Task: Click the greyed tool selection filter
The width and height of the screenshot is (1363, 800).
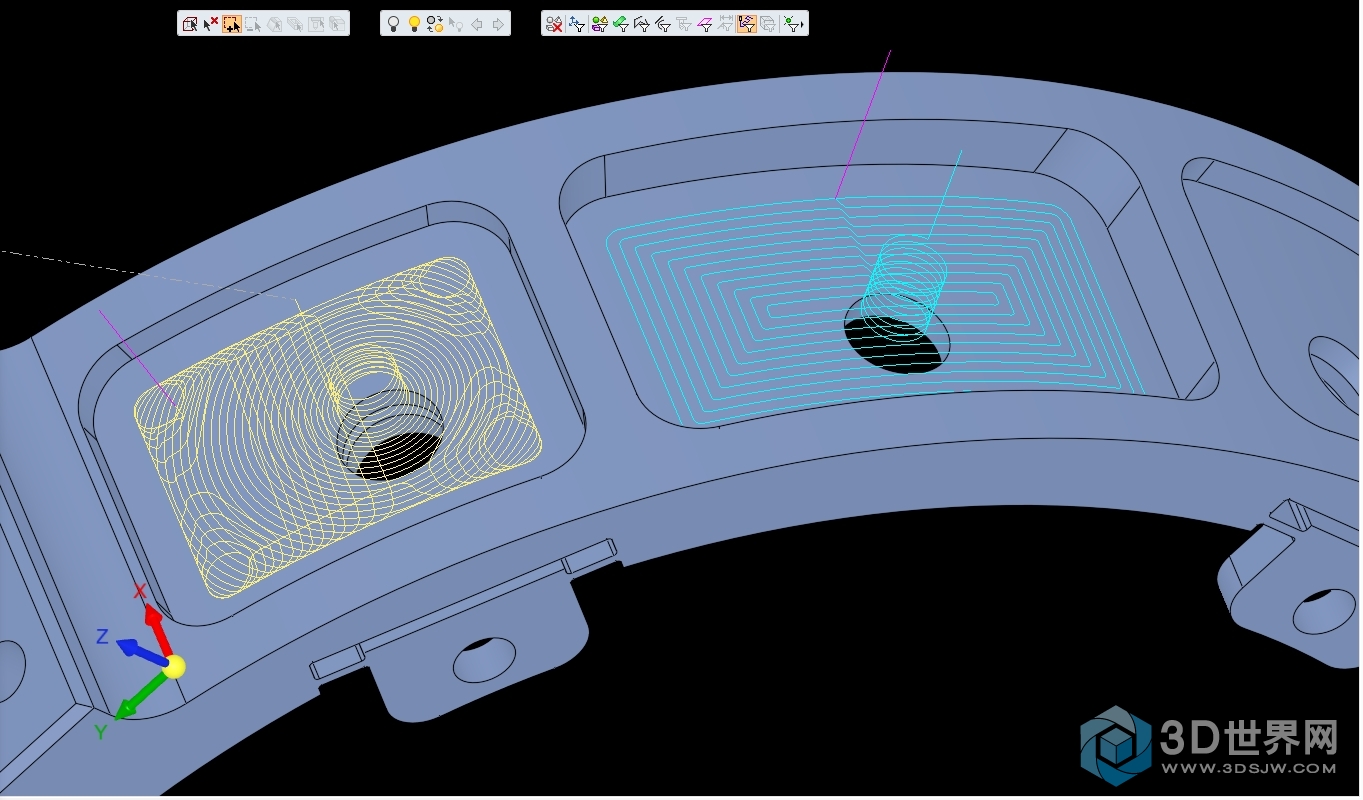Action: (x=684, y=24)
